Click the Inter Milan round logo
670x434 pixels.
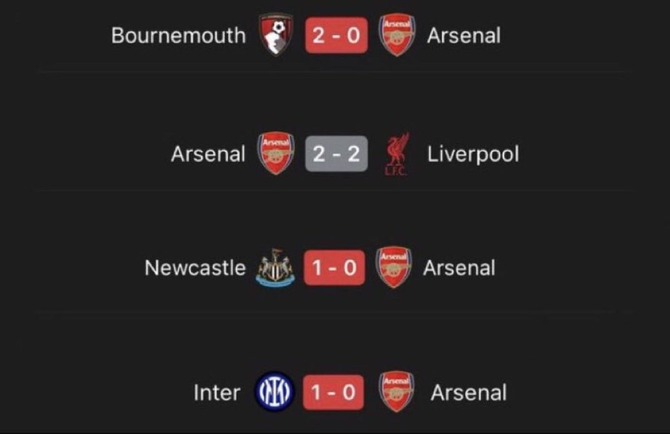(x=274, y=392)
